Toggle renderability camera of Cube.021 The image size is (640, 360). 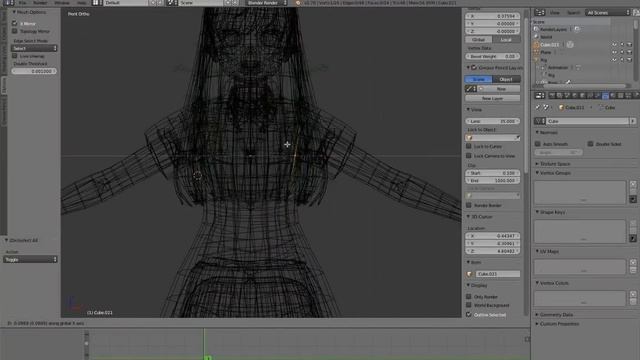pyautogui.click(x=629, y=44)
